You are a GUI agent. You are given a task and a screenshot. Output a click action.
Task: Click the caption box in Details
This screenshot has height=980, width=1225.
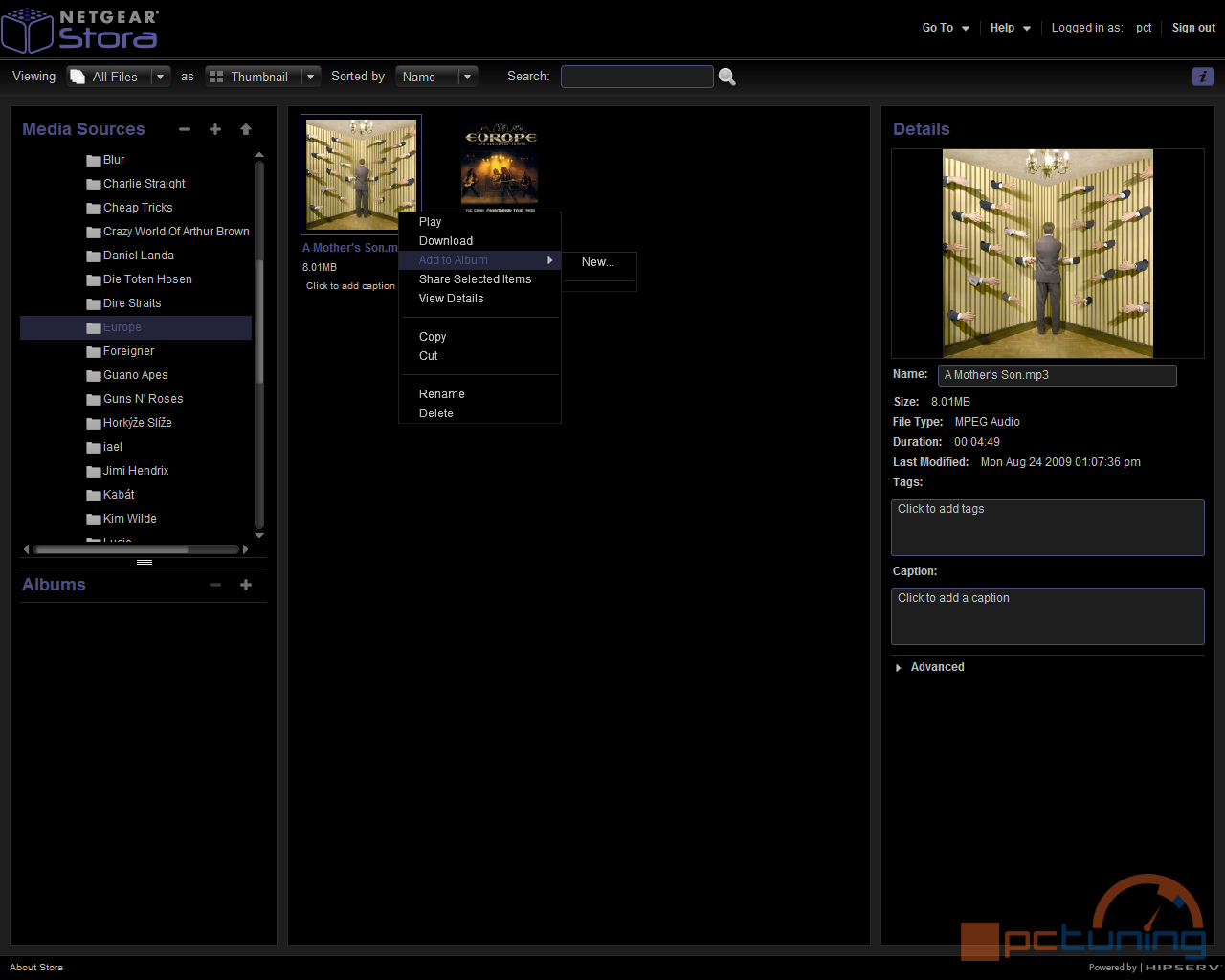click(1048, 616)
